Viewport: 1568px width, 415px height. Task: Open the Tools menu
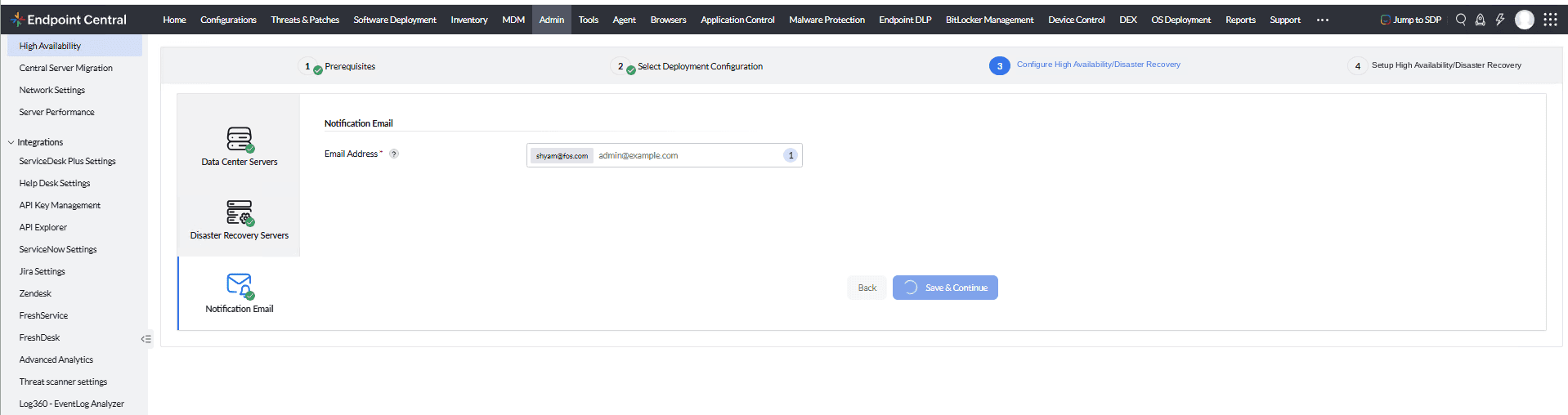click(x=589, y=20)
